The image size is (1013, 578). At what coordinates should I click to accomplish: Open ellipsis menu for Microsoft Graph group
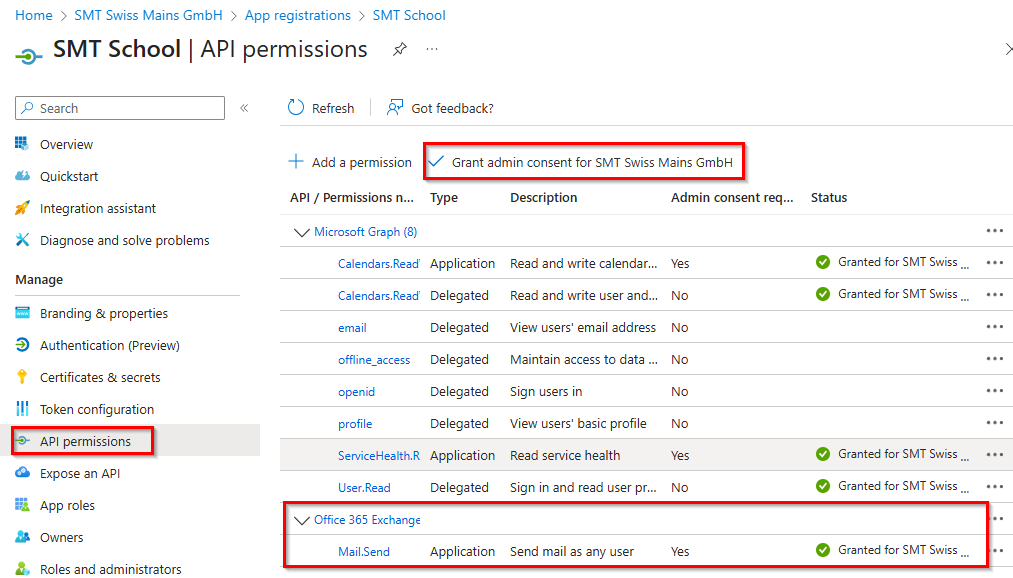click(x=994, y=231)
